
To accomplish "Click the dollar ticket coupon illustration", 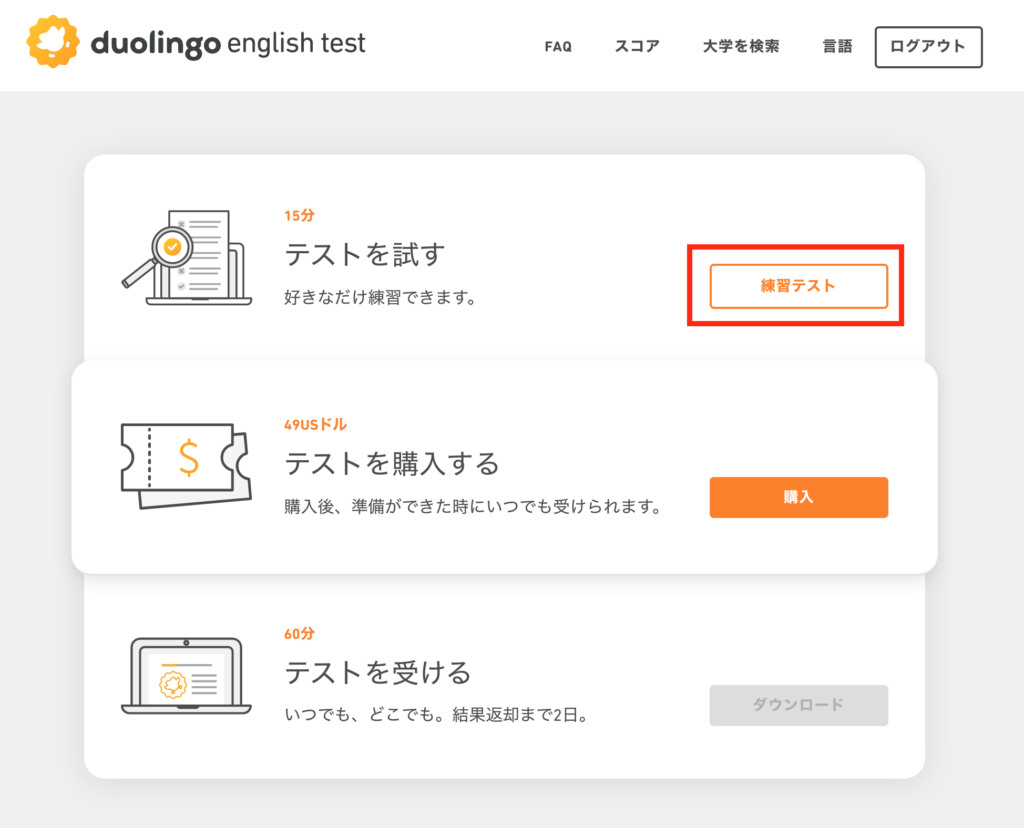I will click(186, 465).
